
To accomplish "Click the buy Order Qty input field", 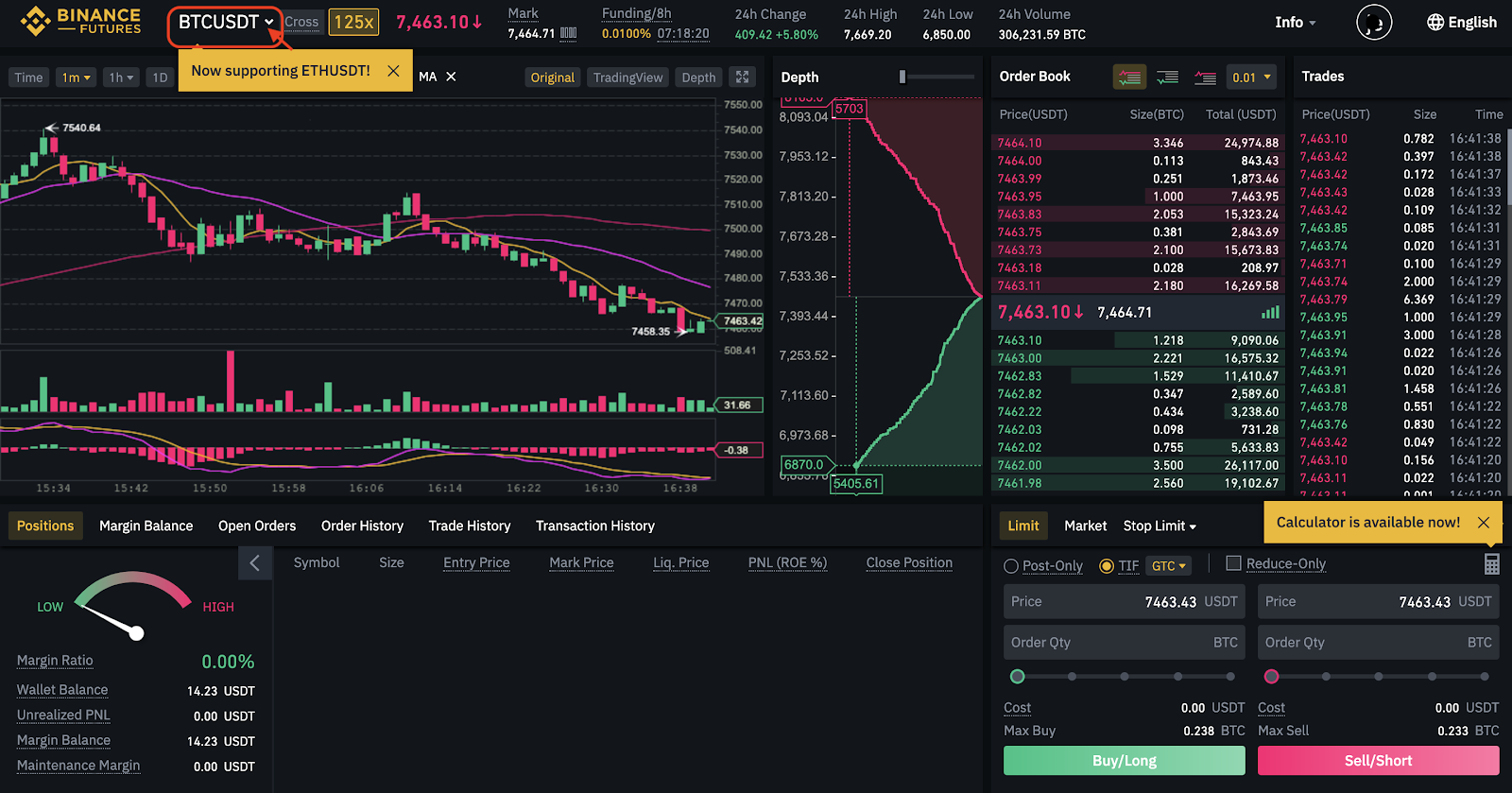I will click(1125, 643).
